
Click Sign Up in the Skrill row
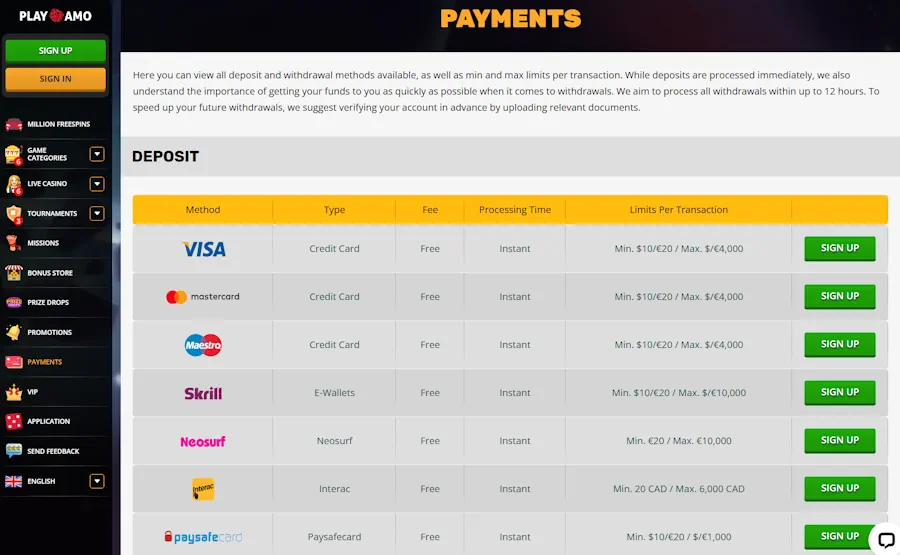tap(839, 393)
